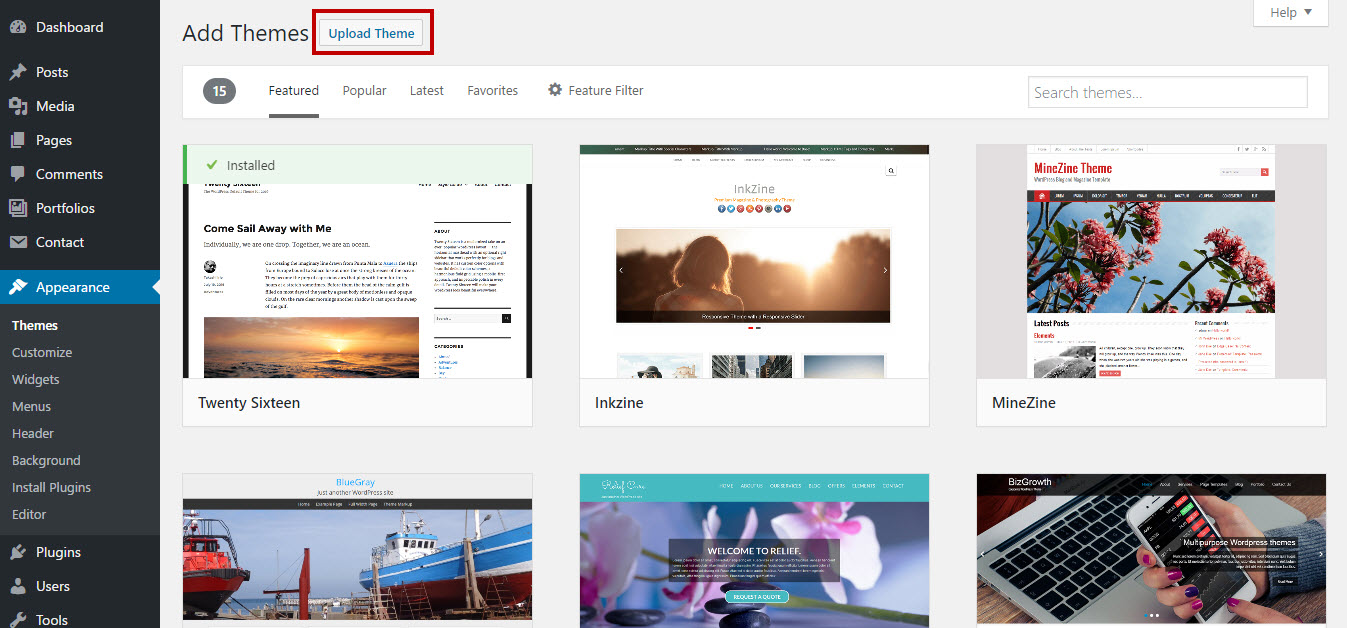This screenshot has width=1347, height=628.
Task: Open the Customize submenu link
Action: (42, 352)
